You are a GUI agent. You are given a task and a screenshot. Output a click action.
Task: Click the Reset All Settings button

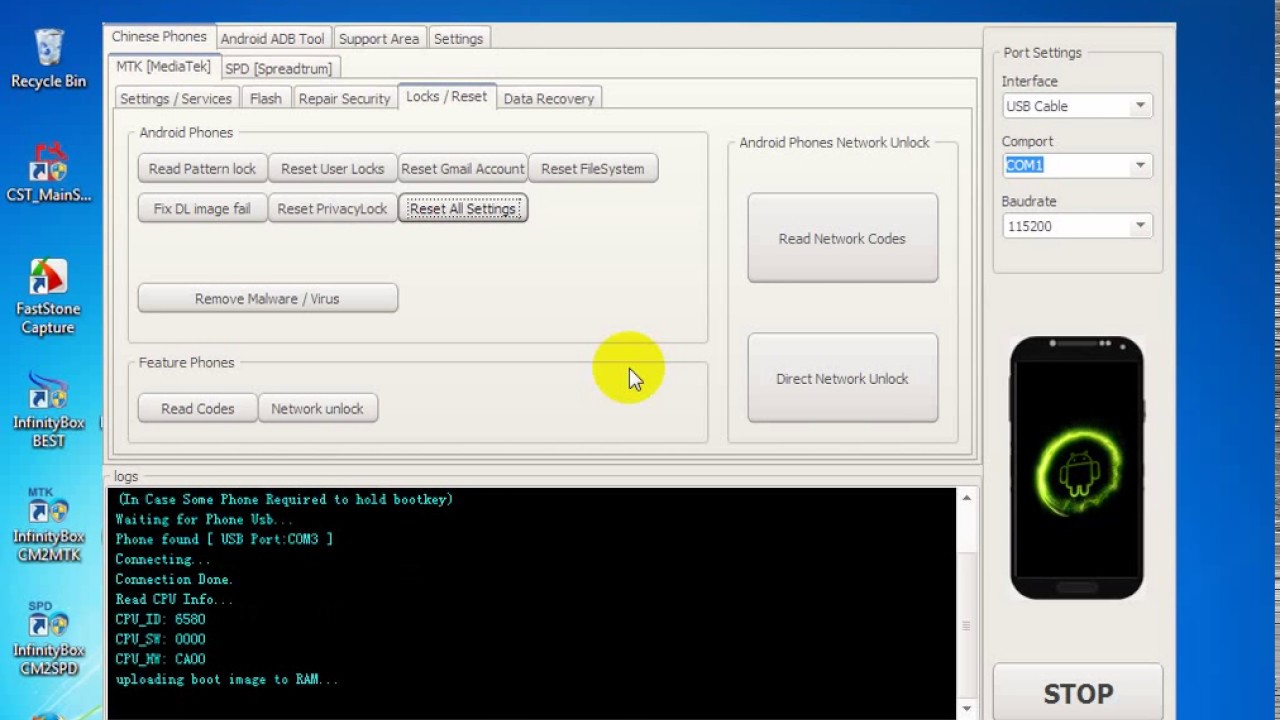click(x=462, y=208)
